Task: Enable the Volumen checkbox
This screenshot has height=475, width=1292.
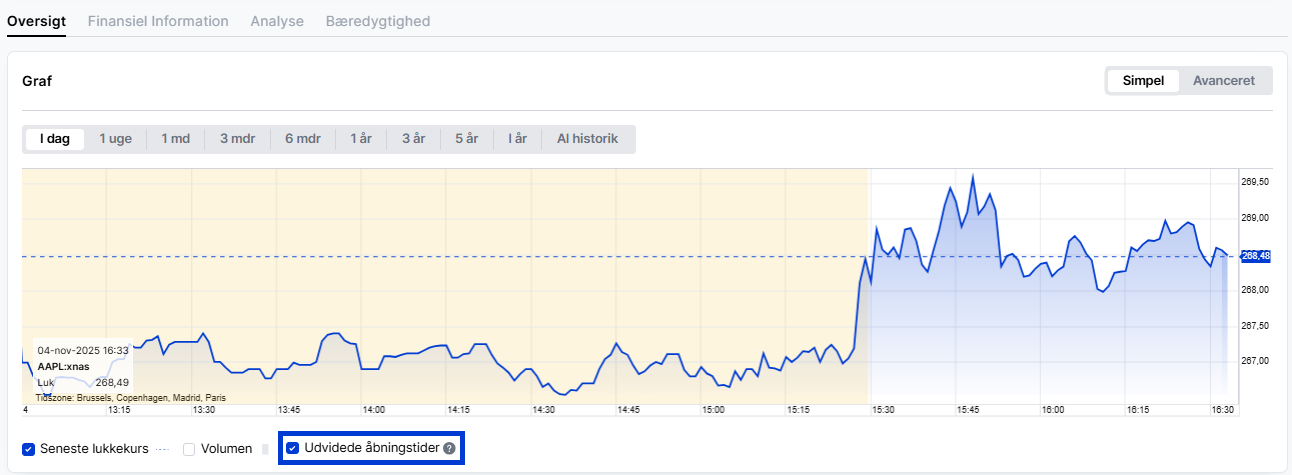Action: click(189, 449)
